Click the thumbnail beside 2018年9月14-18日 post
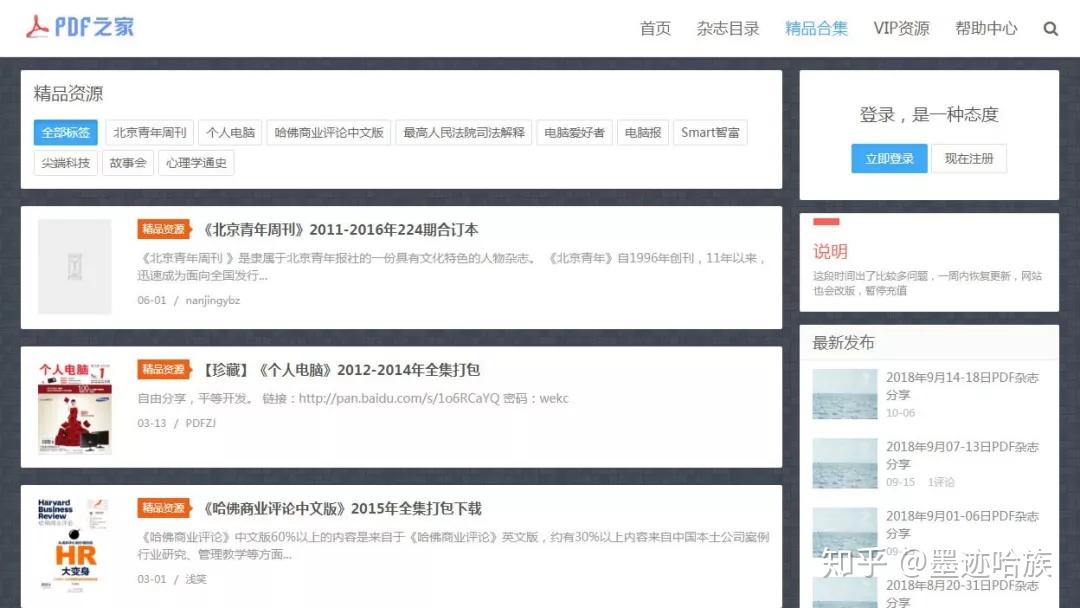The image size is (1080, 608). (x=844, y=394)
